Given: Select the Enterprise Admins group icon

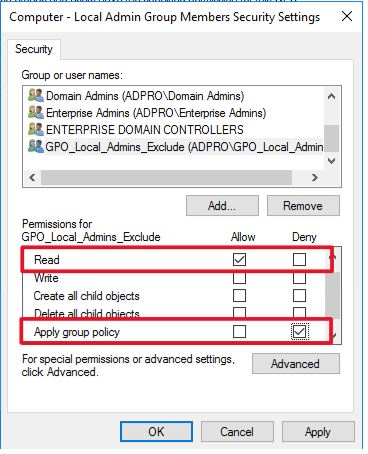Looking at the screenshot, I should click(x=36, y=112).
